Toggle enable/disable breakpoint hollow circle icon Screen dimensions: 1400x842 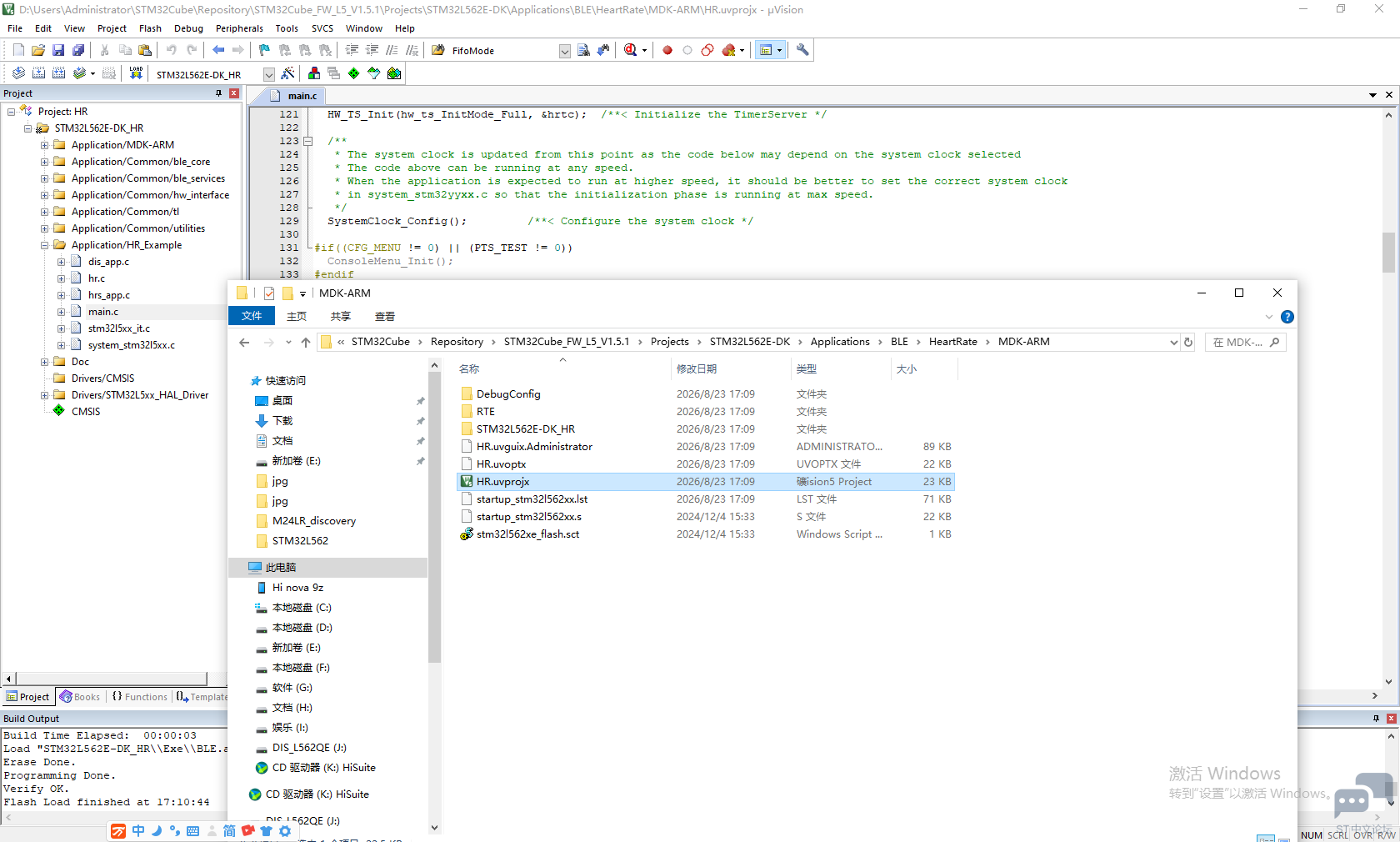(687, 50)
